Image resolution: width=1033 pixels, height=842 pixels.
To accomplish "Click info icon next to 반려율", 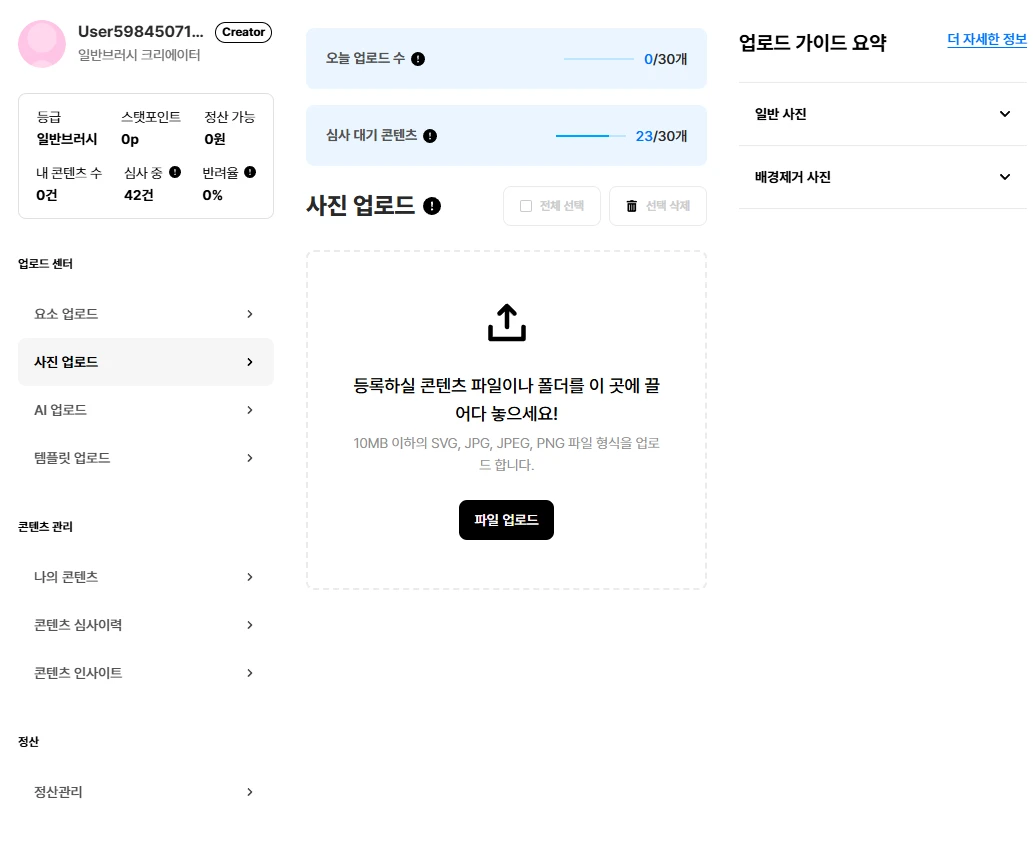I will (249, 172).
